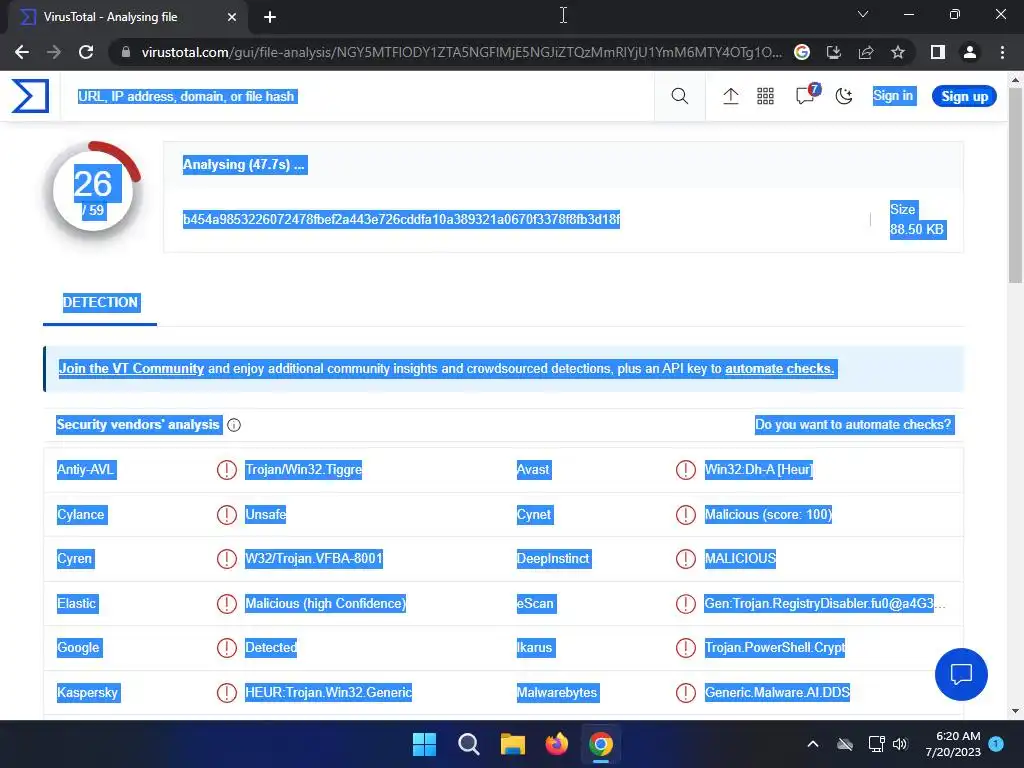The image size is (1024, 768).
Task: Click the search magnifier icon in VirusTotal header
Action: click(x=679, y=96)
